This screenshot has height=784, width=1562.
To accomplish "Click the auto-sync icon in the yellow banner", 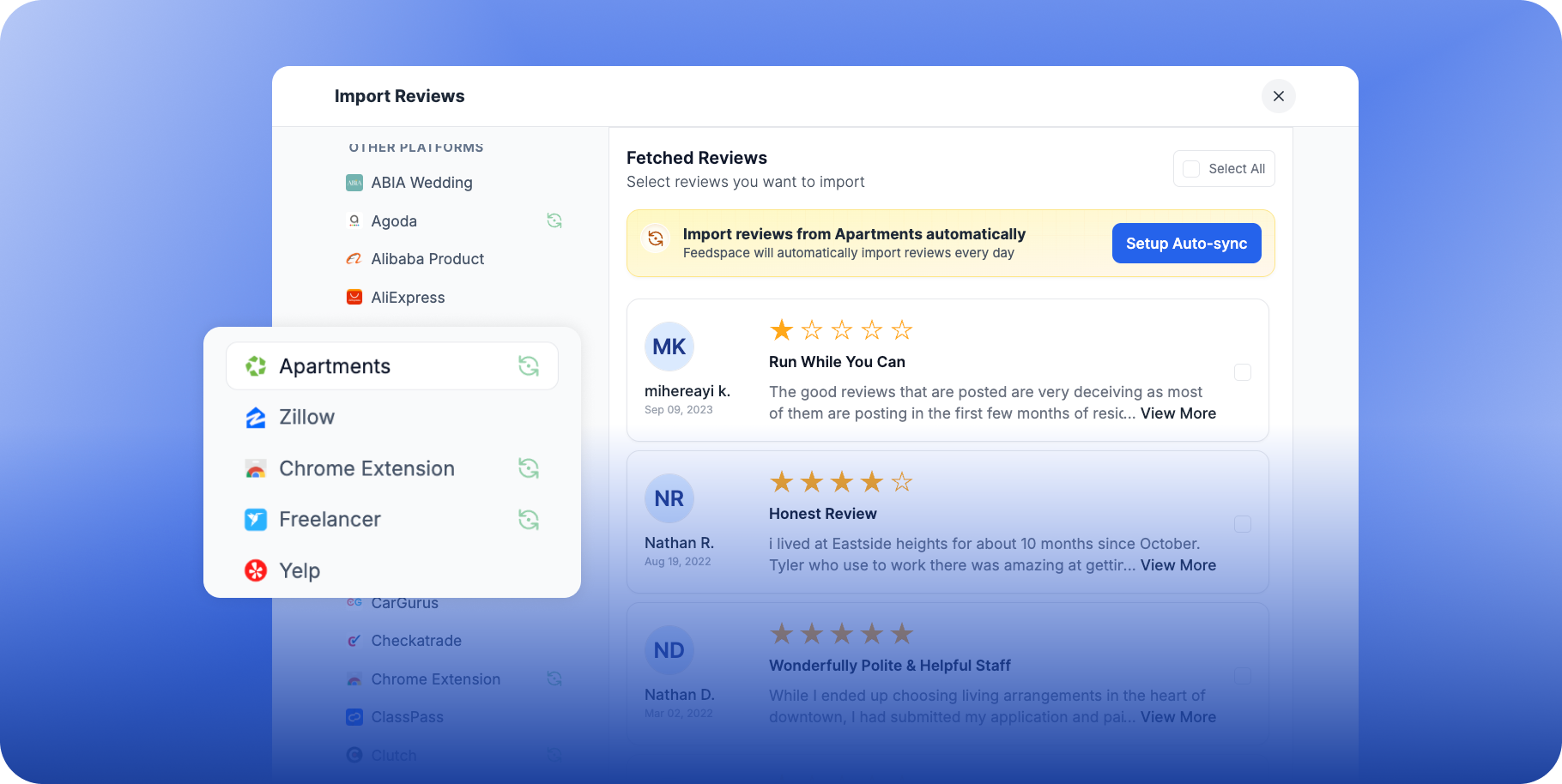I will coord(655,238).
